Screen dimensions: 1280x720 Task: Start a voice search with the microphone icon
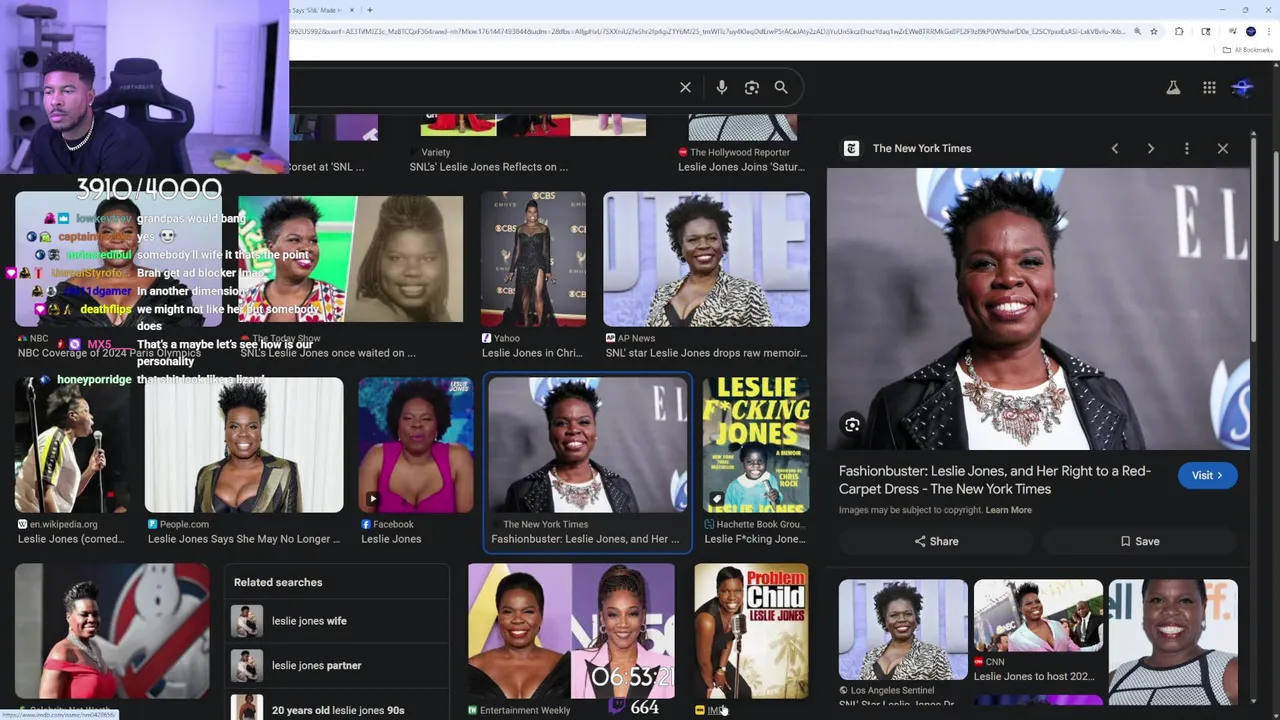coord(721,88)
